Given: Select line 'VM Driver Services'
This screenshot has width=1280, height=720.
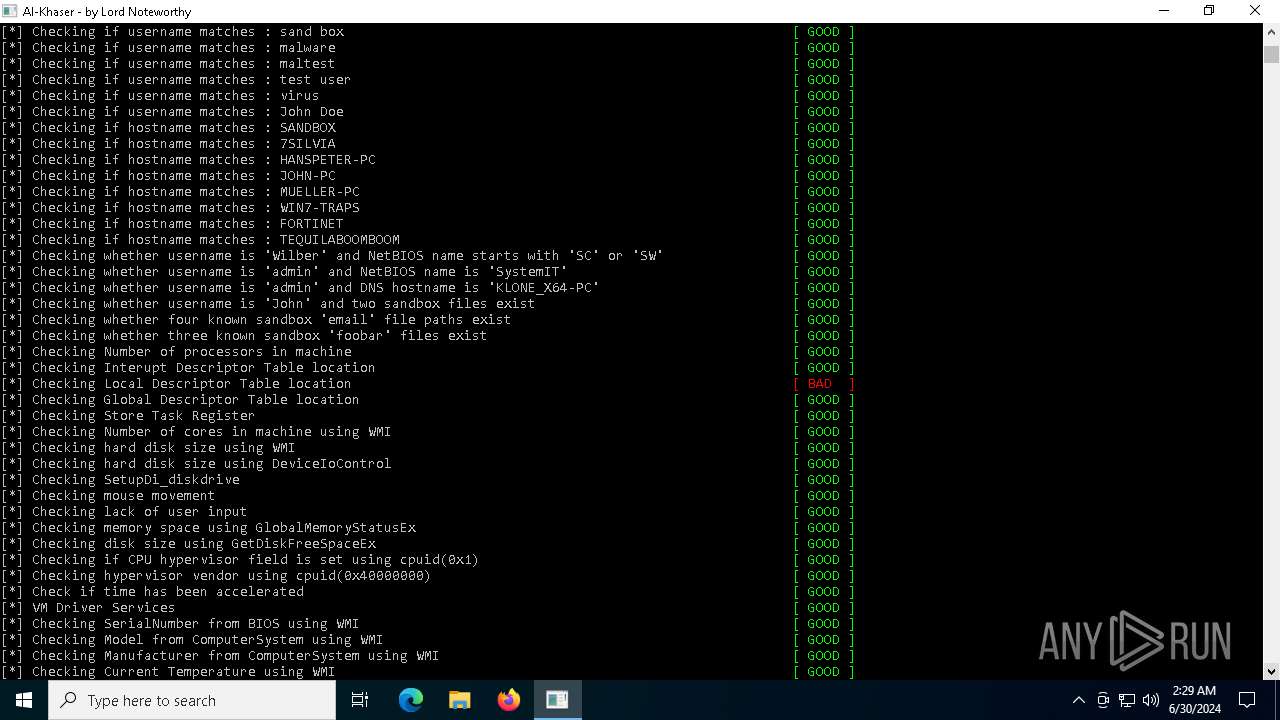Looking at the screenshot, I should 88,607.
